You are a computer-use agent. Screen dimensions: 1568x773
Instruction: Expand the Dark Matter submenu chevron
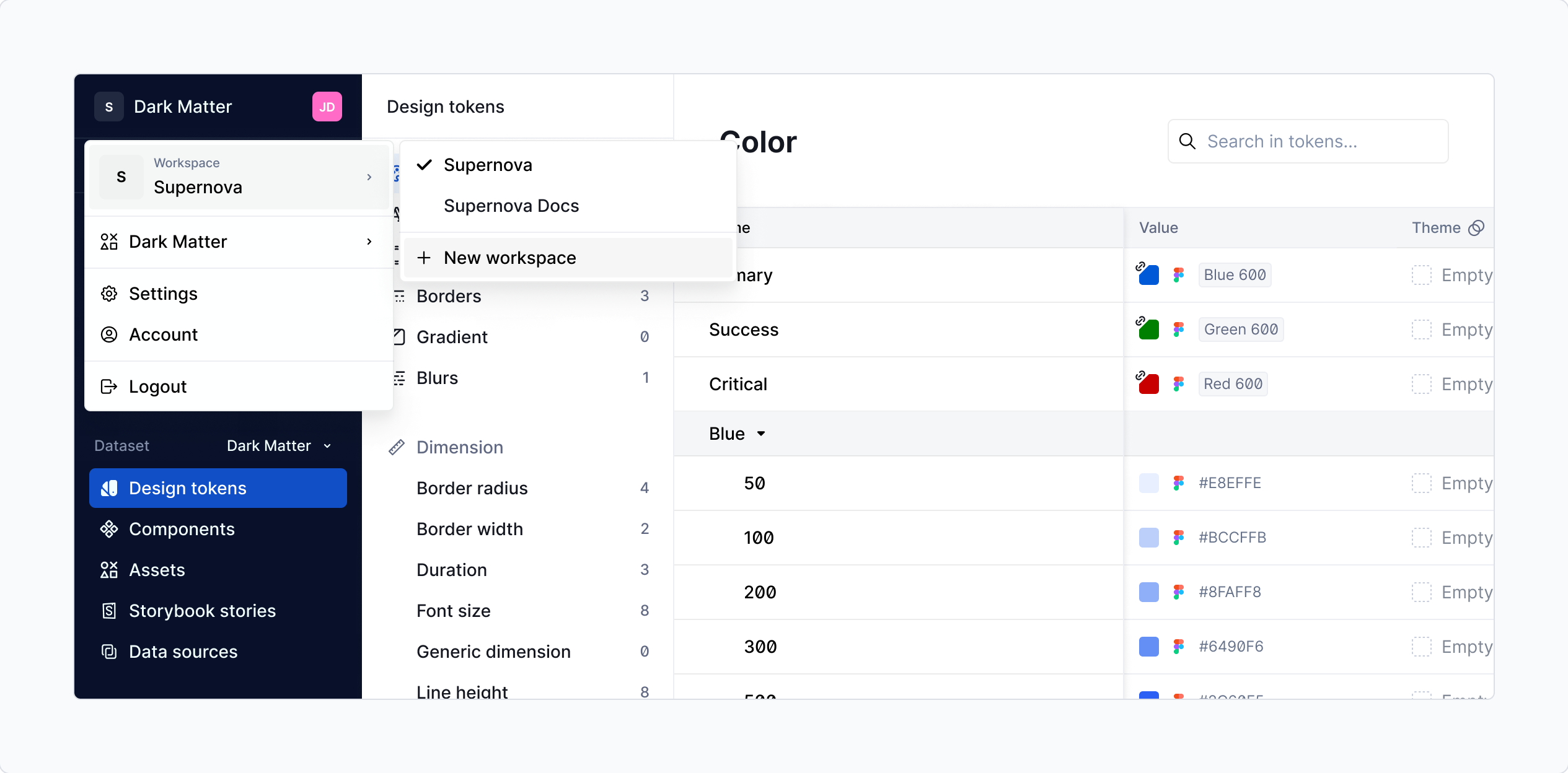point(369,242)
